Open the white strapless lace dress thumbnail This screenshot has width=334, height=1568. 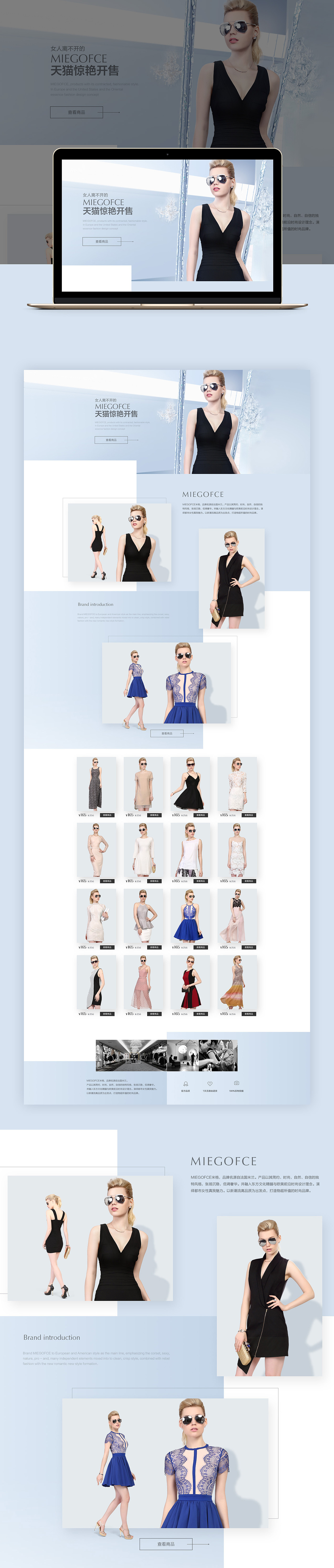(x=237, y=850)
